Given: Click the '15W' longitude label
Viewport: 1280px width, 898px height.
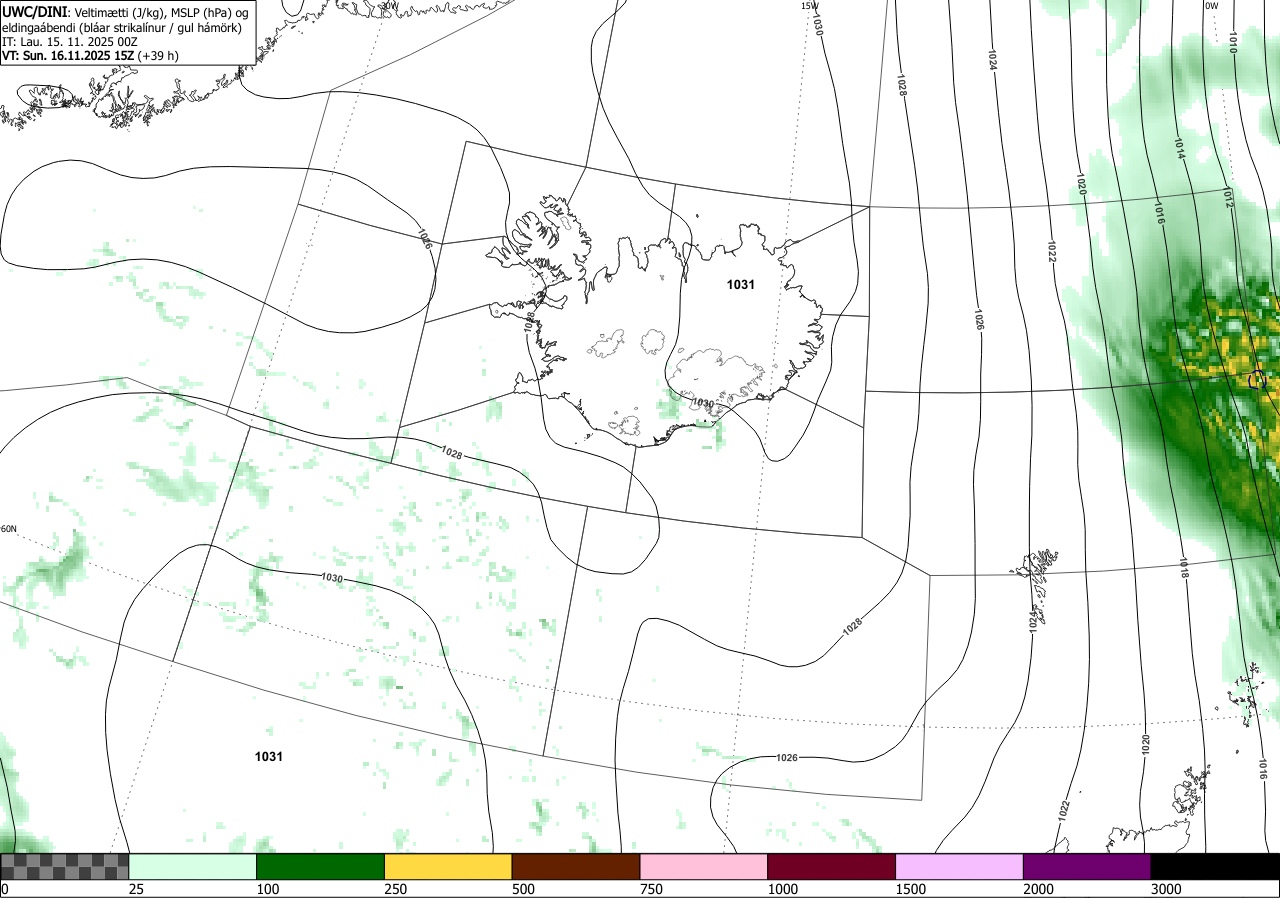Looking at the screenshot, I should pyautogui.click(x=809, y=5).
